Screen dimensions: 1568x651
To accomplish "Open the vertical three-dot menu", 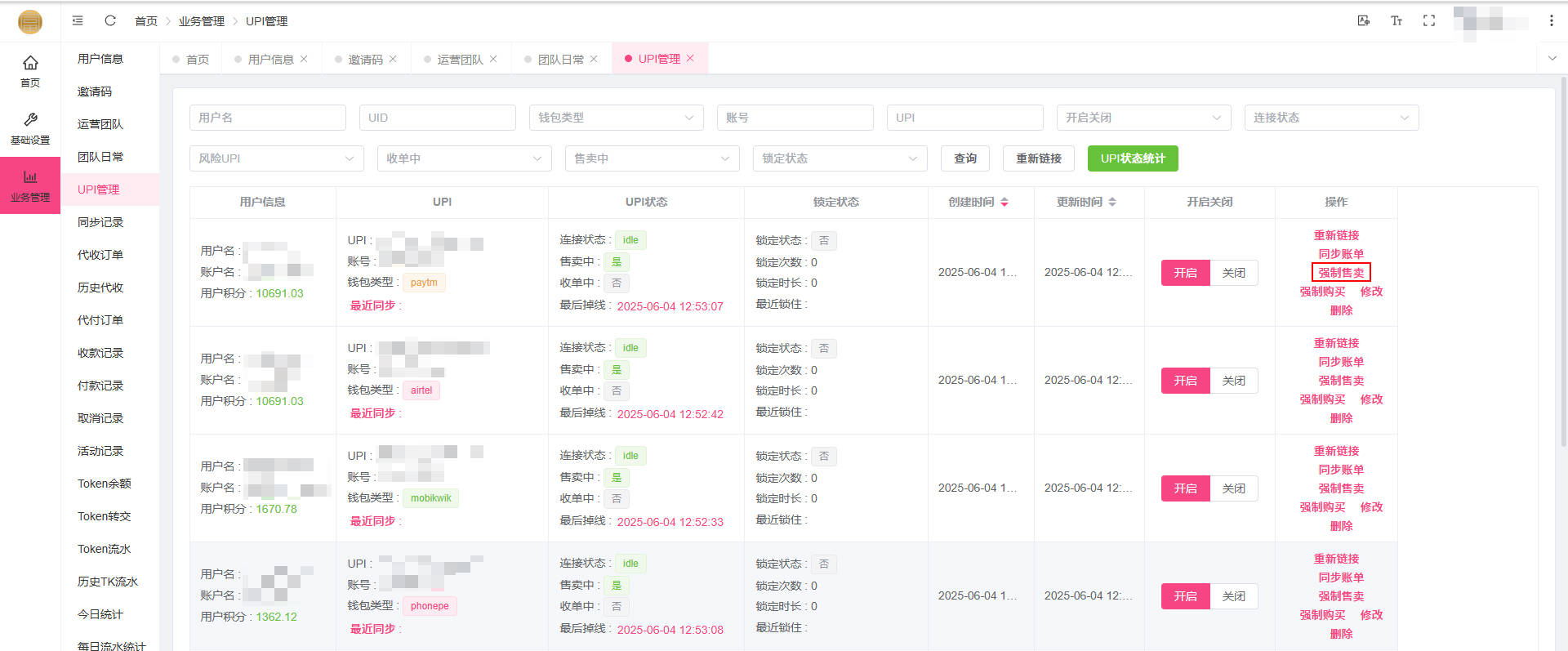I will pyautogui.click(x=1551, y=20).
